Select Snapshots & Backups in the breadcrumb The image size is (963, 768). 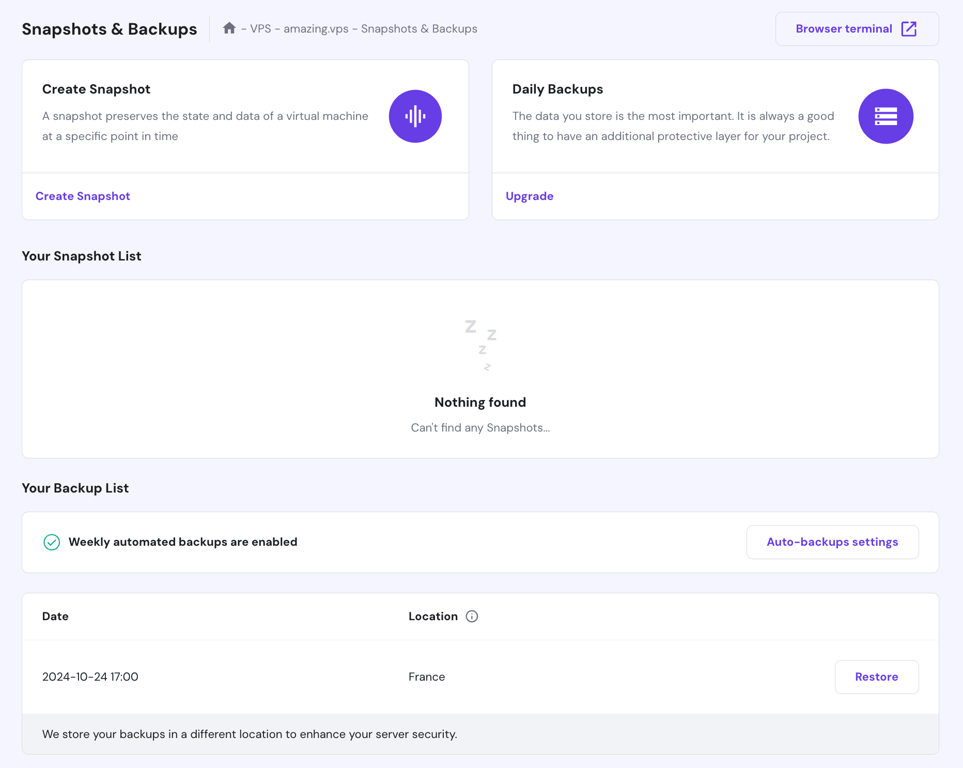[x=419, y=29]
